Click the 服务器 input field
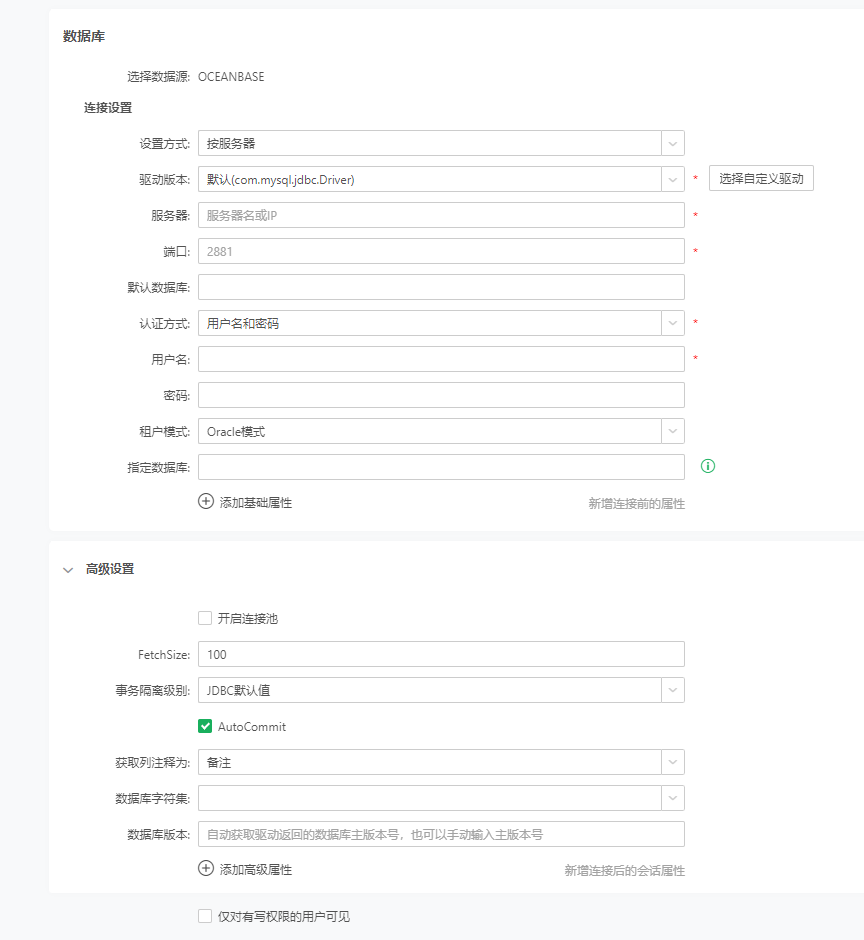The width and height of the screenshot is (864, 940). [440, 215]
